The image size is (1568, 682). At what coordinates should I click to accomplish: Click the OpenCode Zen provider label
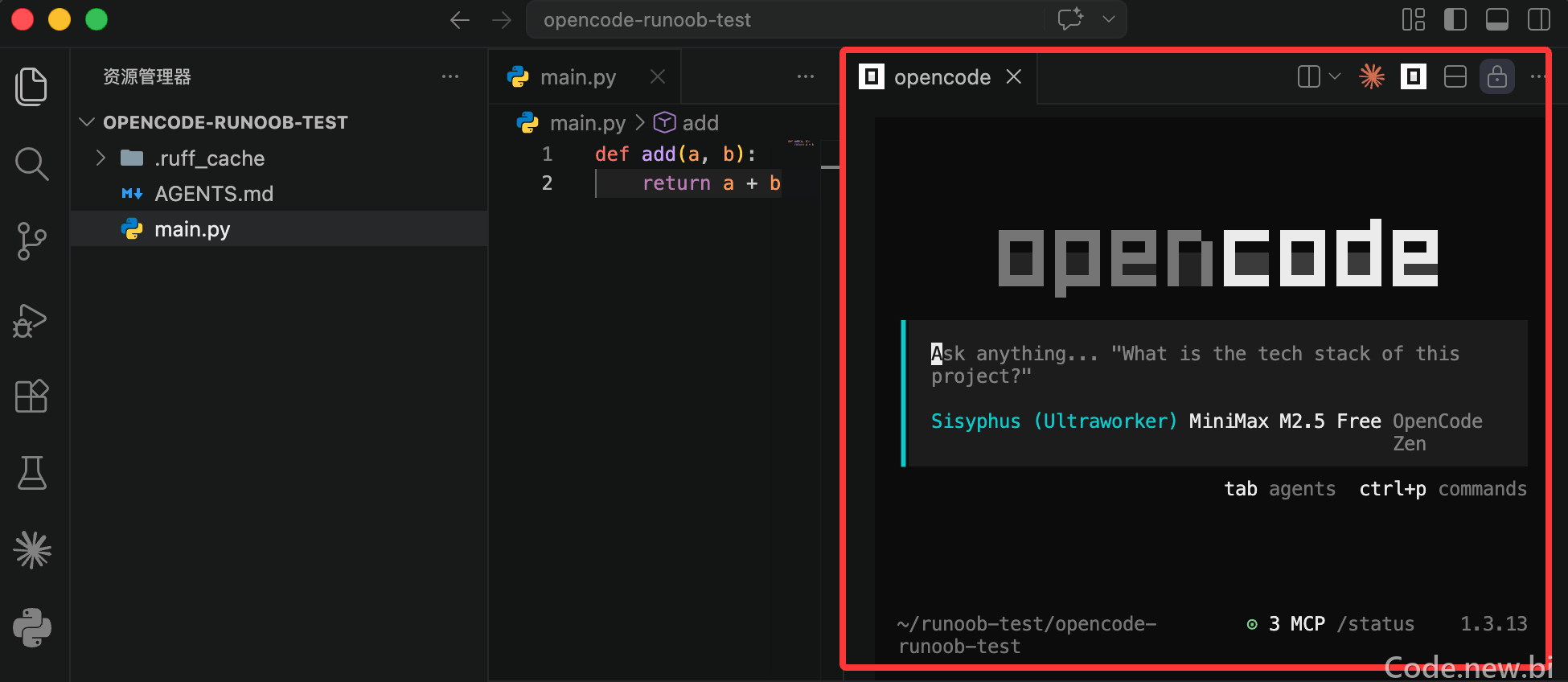point(1438,432)
